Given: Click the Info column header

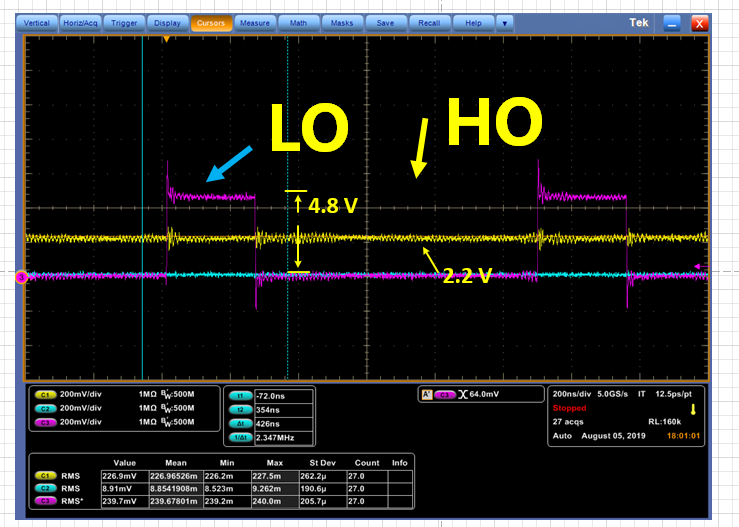Looking at the screenshot, I should (x=400, y=463).
